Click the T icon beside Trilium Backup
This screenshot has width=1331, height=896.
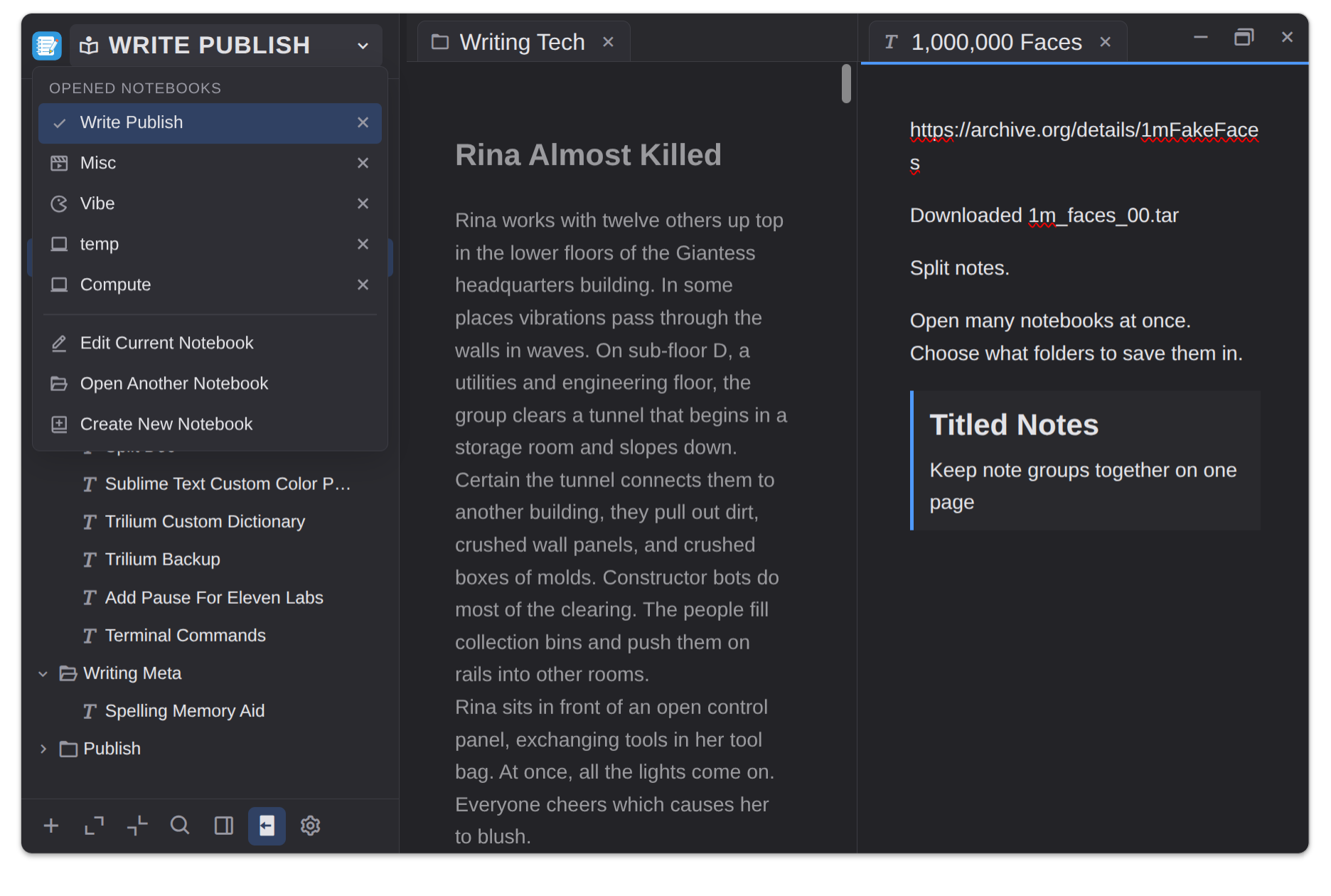point(89,560)
